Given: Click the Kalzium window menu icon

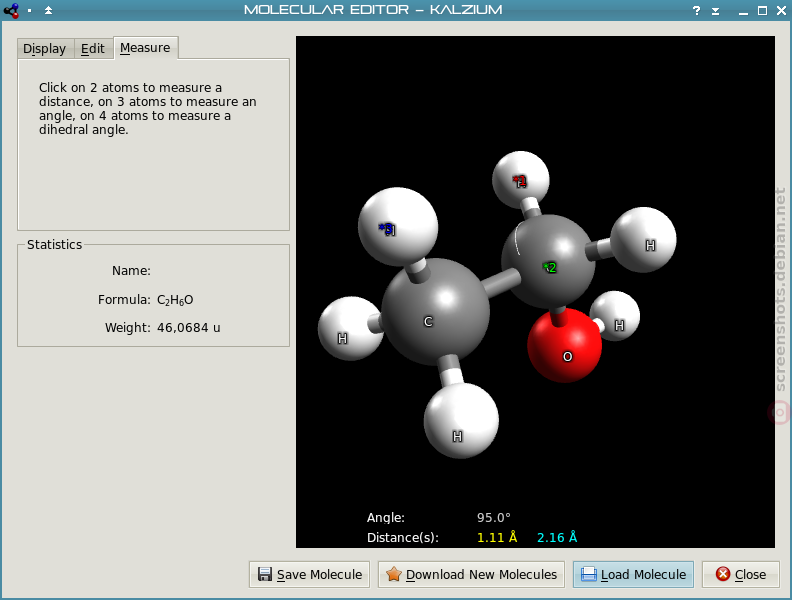Looking at the screenshot, I should tap(11, 10).
